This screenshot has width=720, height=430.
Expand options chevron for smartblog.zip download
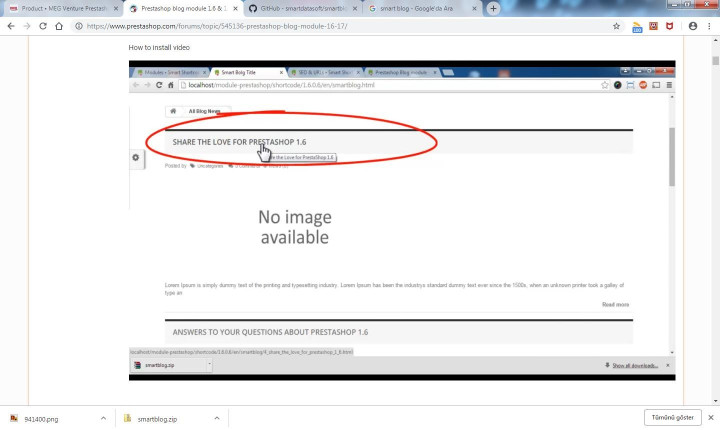217,418
